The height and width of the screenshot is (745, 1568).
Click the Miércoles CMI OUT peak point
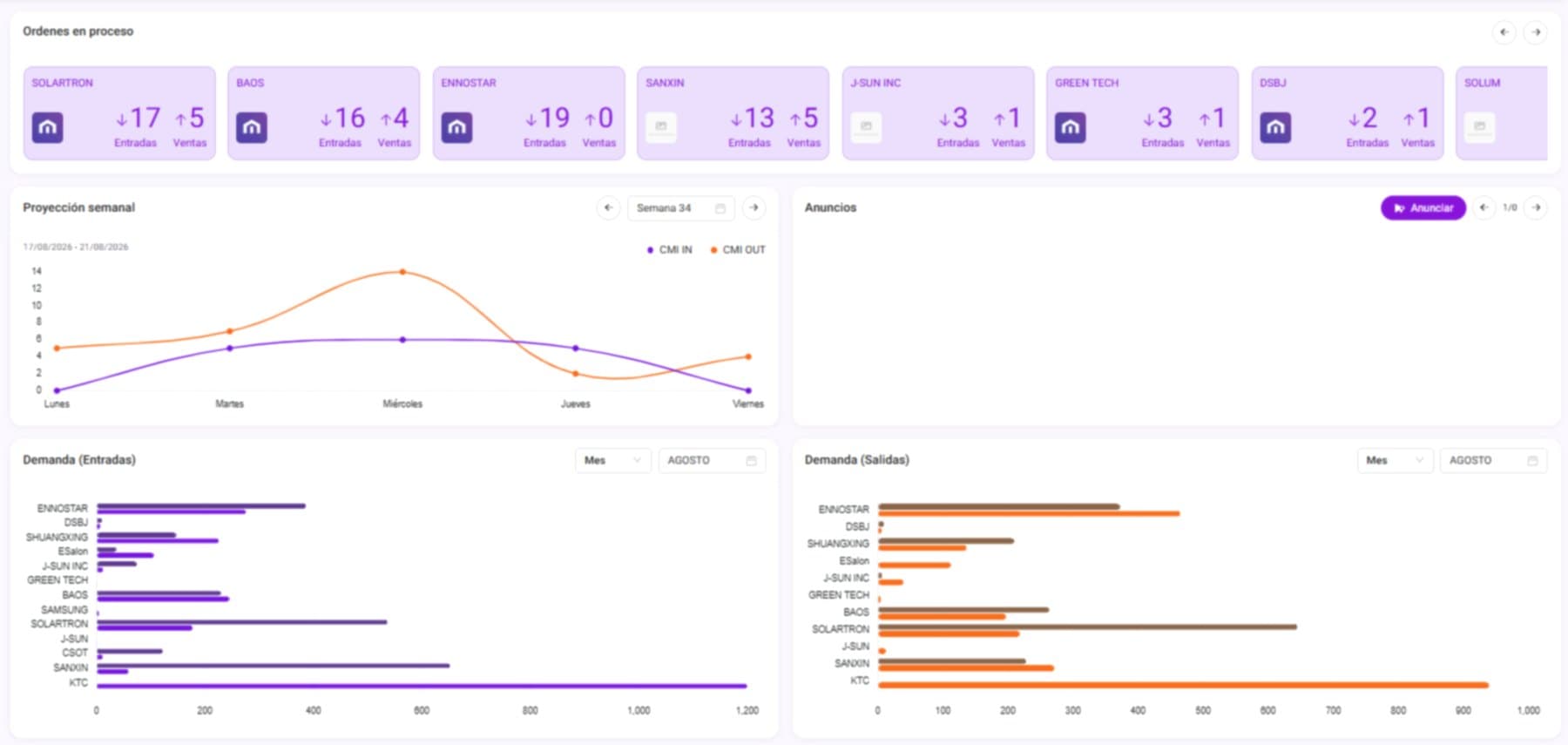click(x=402, y=272)
